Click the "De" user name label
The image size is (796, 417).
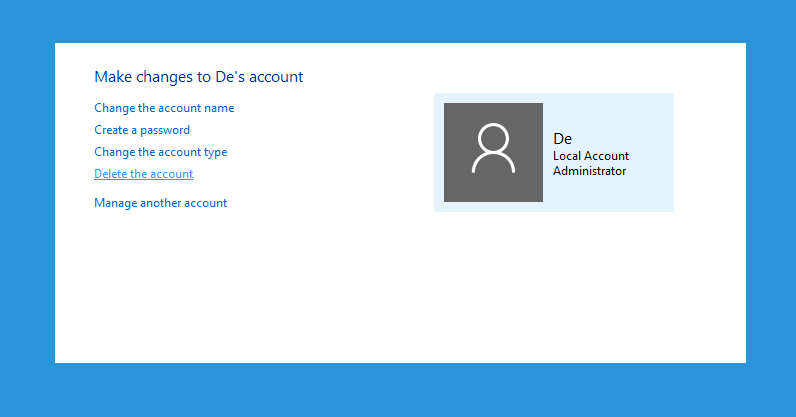pyautogui.click(x=562, y=139)
